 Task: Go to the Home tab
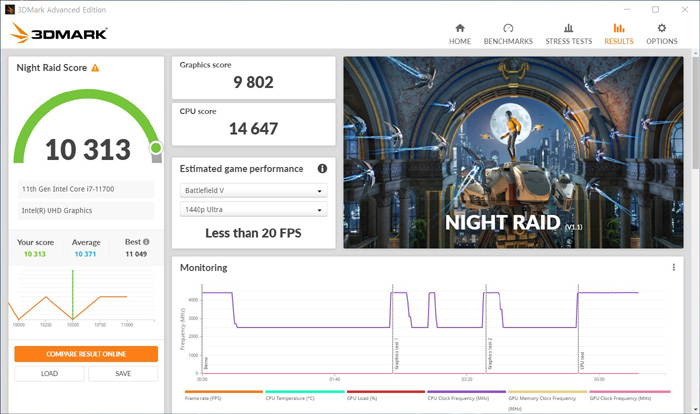pos(460,34)
